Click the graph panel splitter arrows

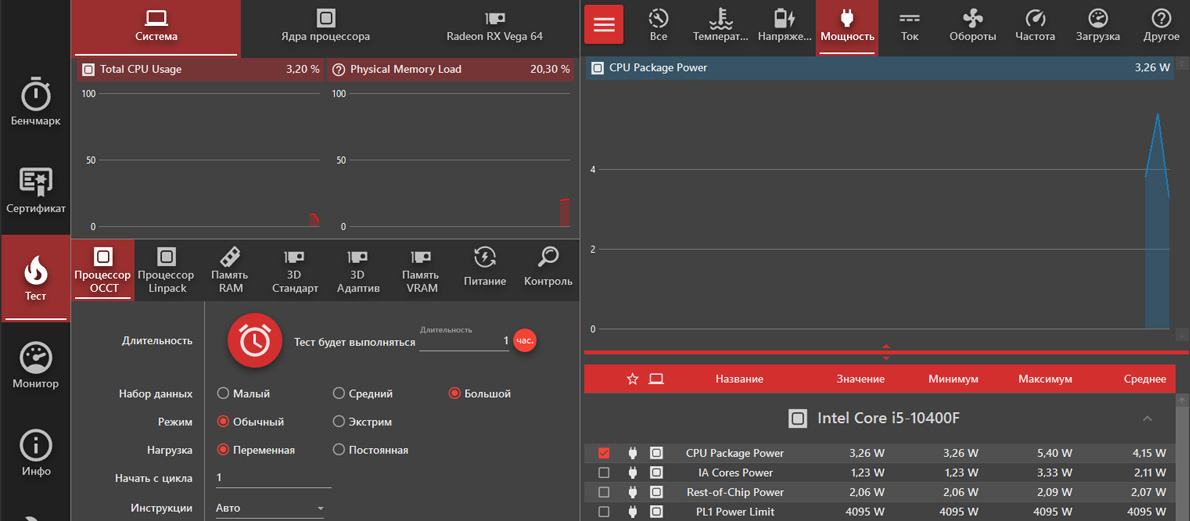(886, 352)
